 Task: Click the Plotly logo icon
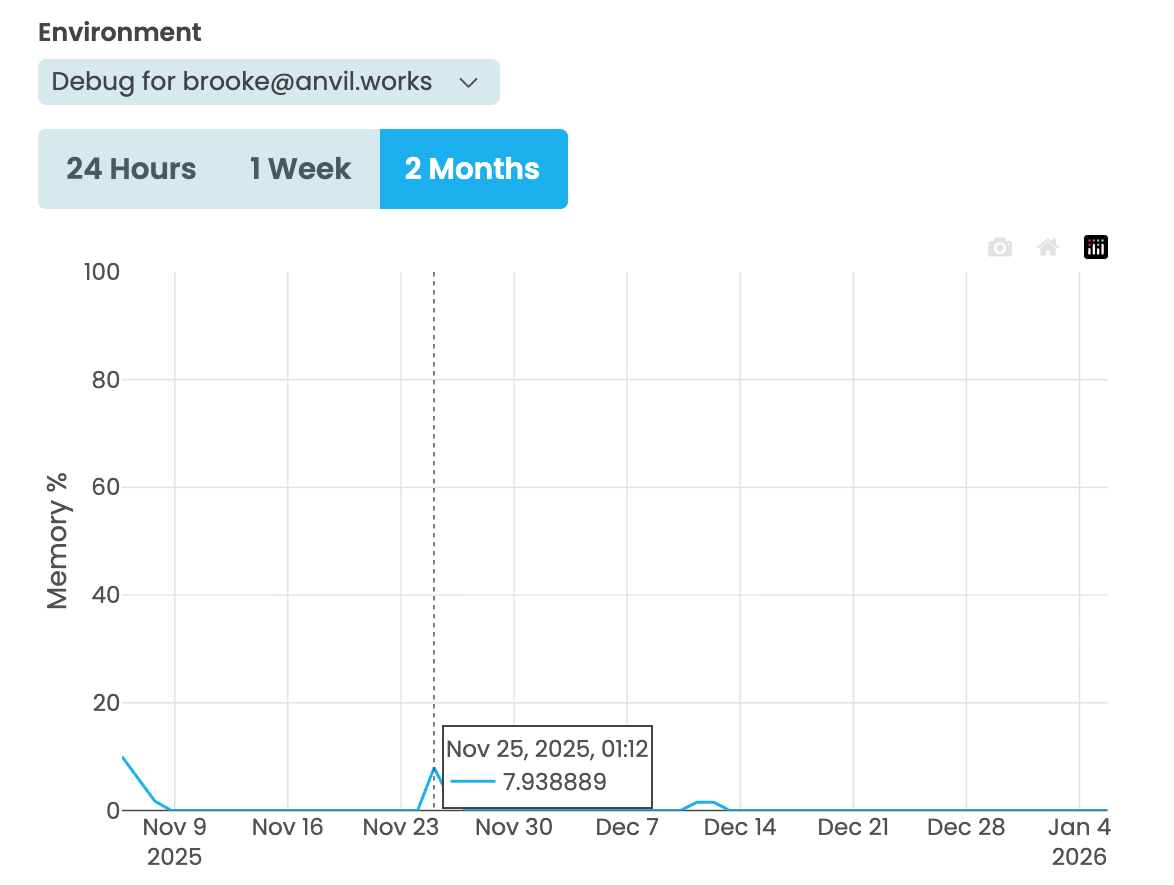point(1095,246)
